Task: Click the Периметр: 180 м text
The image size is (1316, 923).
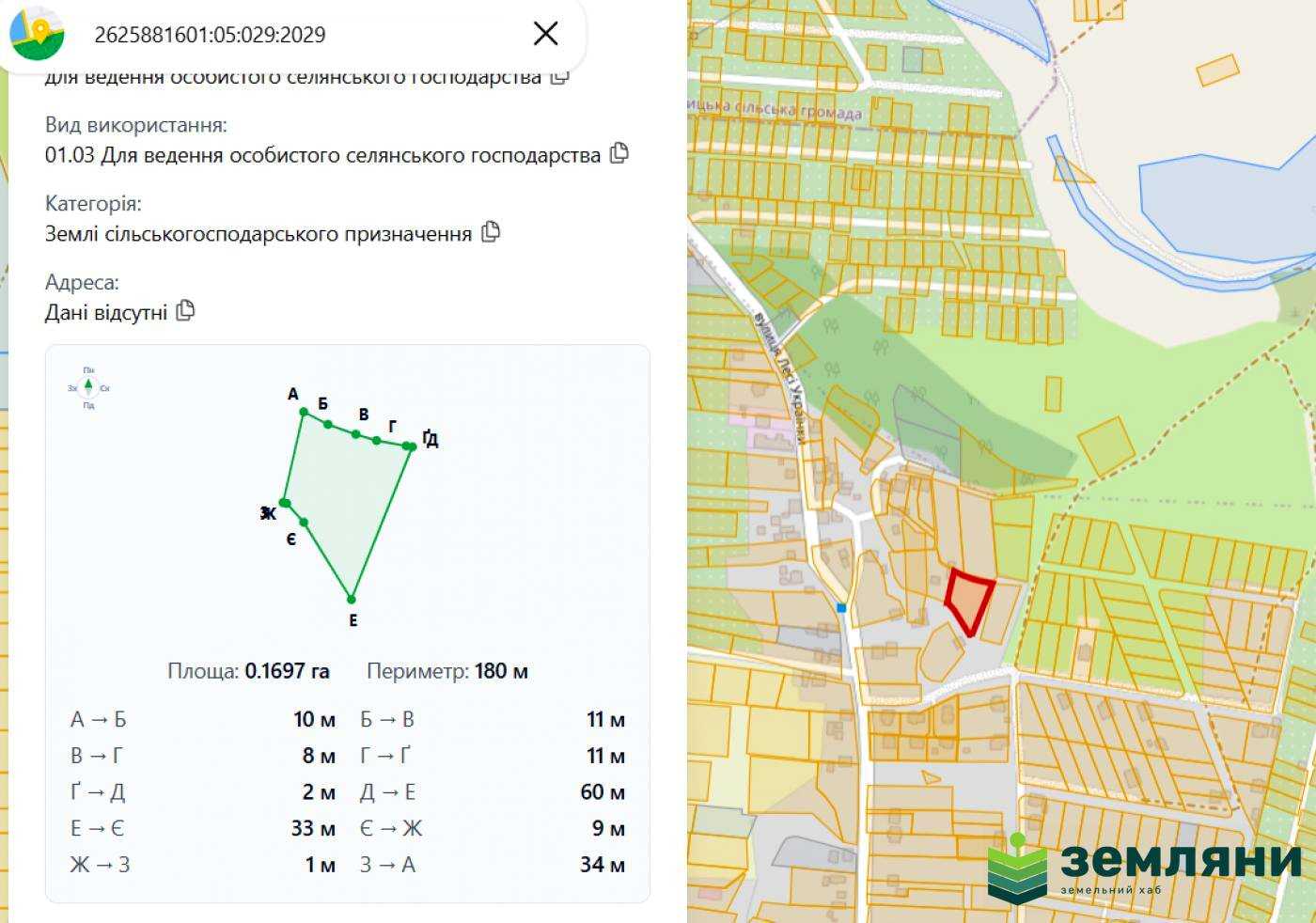Action: 447,671
